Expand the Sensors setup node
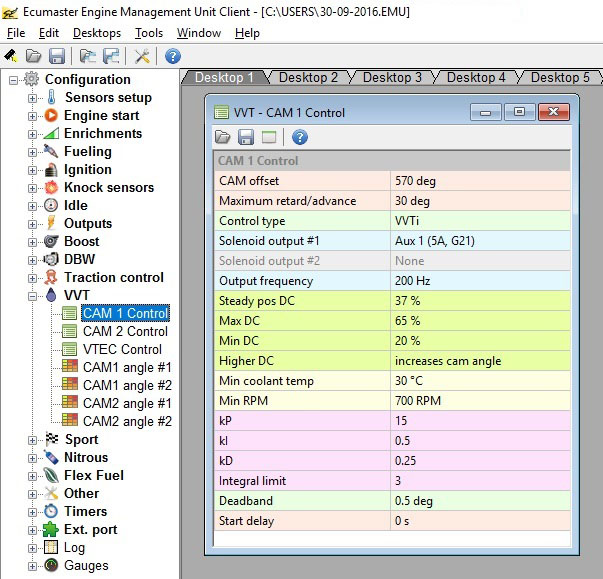603x579 pixels. pyautogui.click(x=34, y=98)
